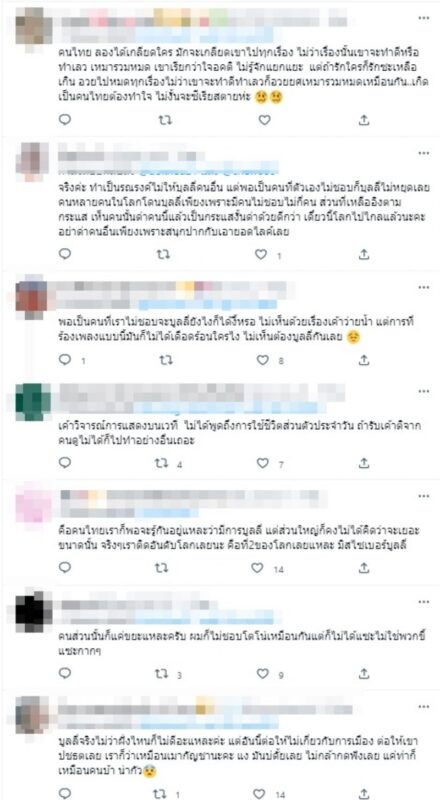Screen dimensions: 440x800
Task: Like the second tweet showing 1 like
Action: pyautogui.click(x=261, y=254)
